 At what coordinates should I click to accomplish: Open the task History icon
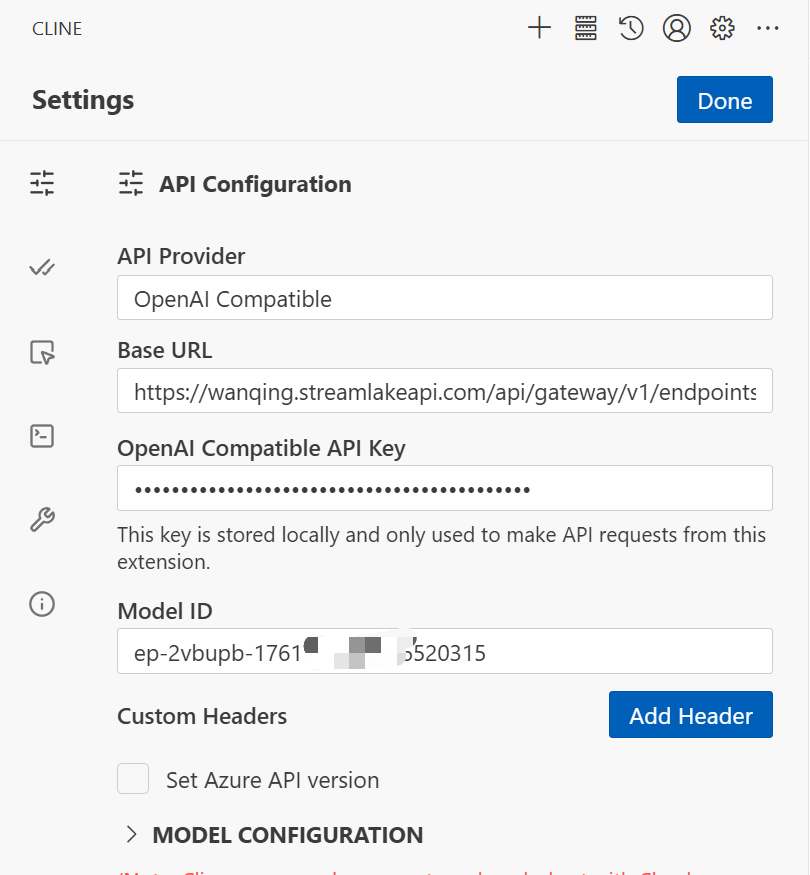(x=631, y=28)
